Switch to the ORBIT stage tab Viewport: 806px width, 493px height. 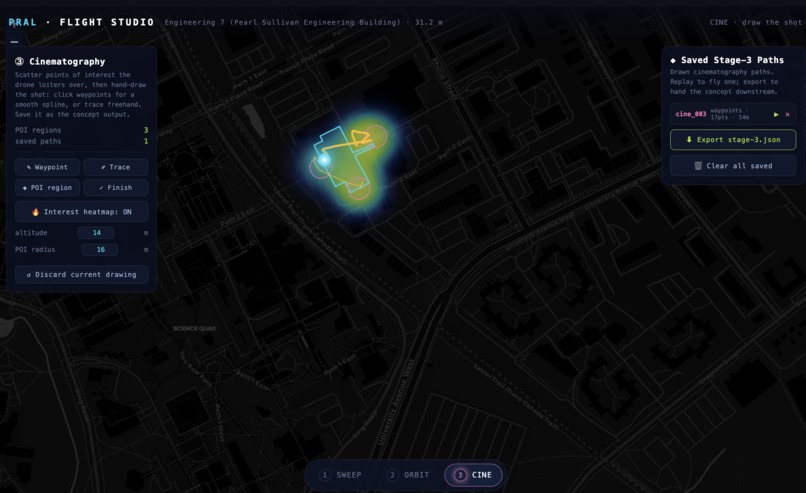point(409,475)
